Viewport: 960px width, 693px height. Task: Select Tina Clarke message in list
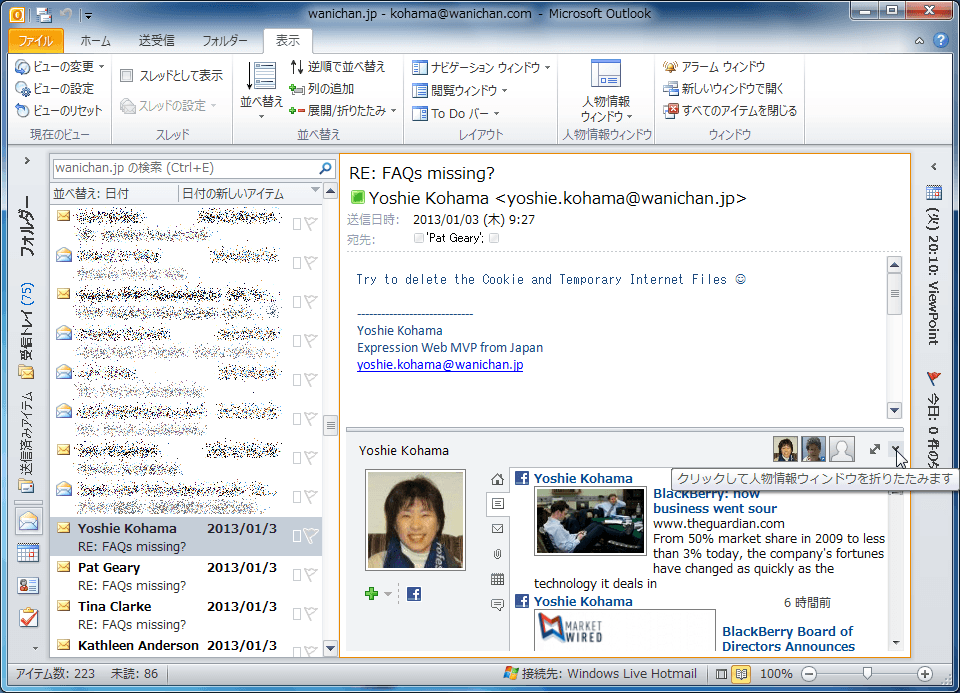186,615
